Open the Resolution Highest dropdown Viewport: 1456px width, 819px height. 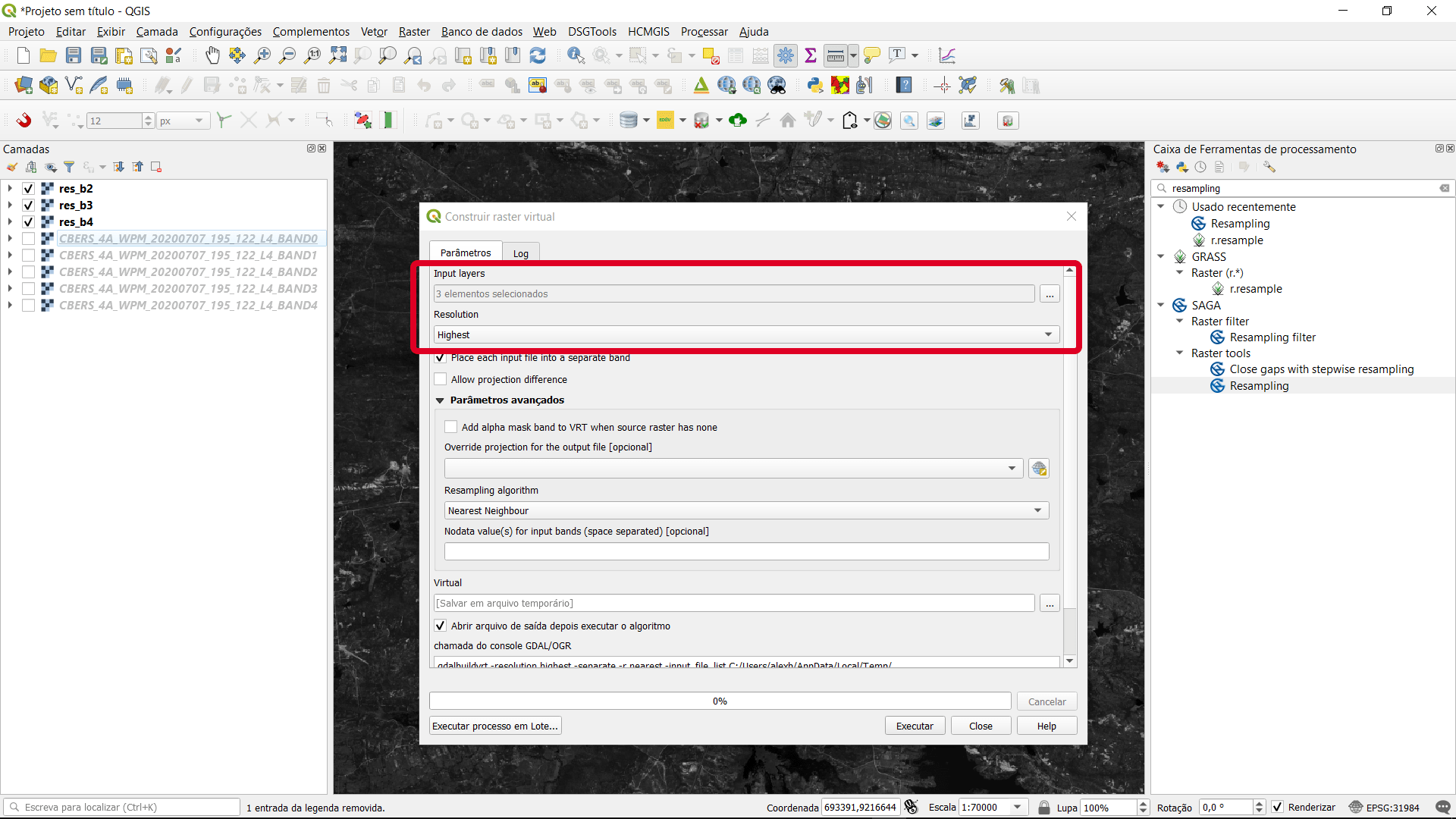pos(746,334)
